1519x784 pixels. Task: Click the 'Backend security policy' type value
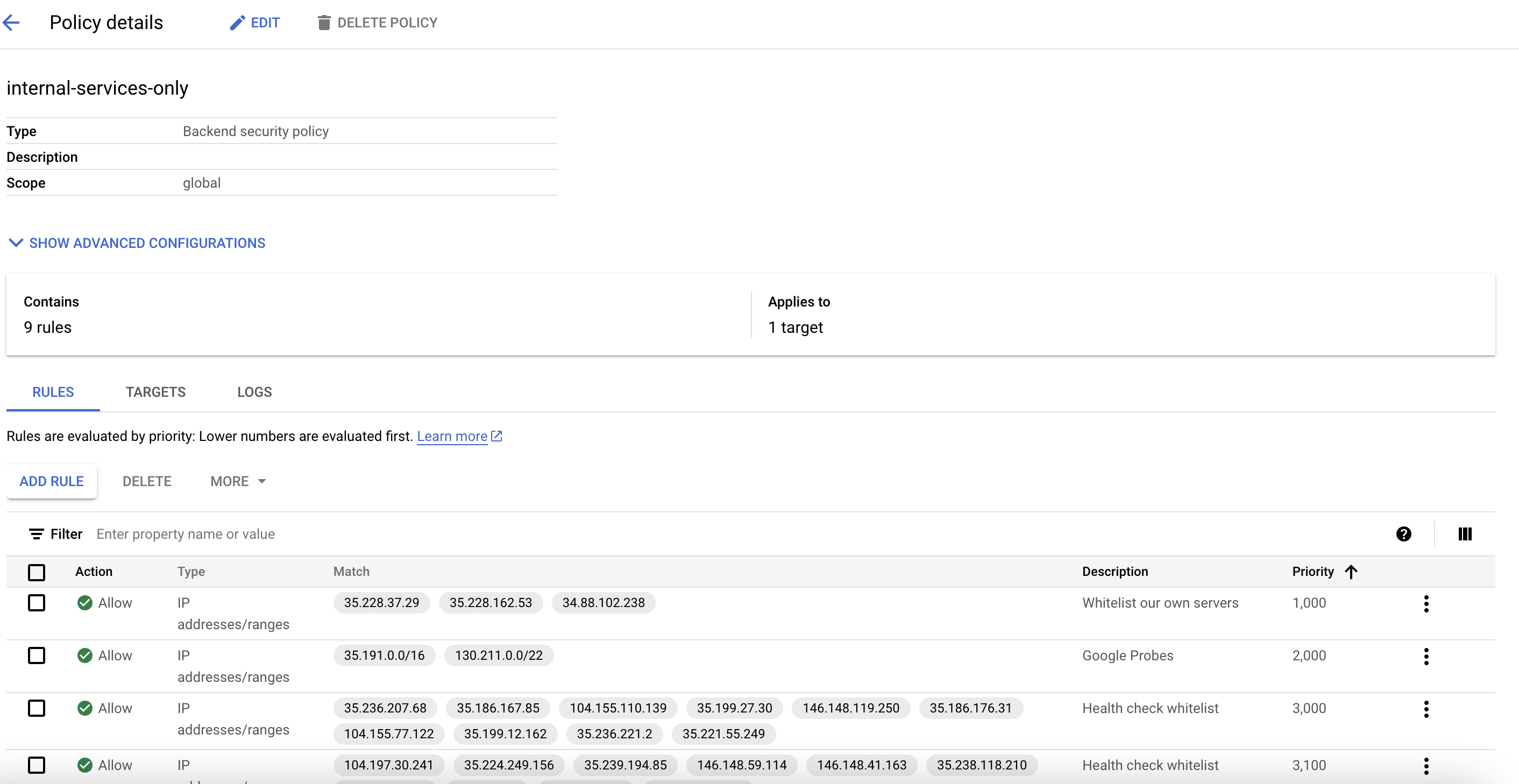click(x=256, y=131)
